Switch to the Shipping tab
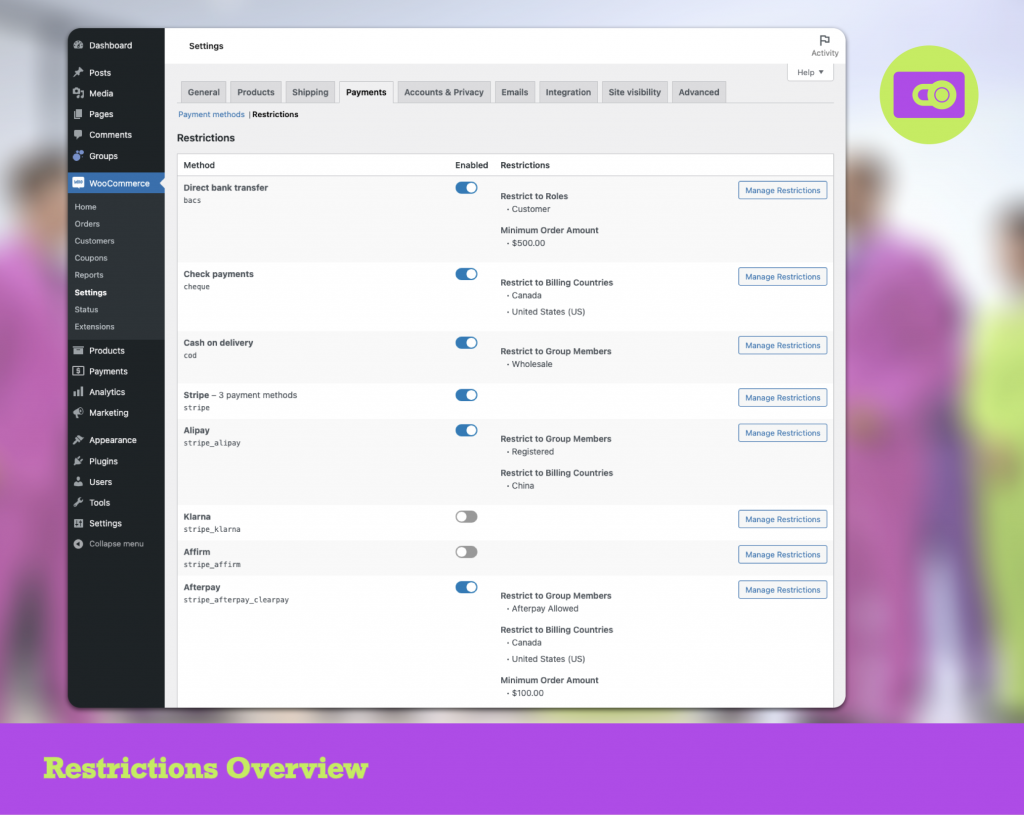Image resolution: width=1024 pixels, height=815 pixels. (x=310, y=92)
